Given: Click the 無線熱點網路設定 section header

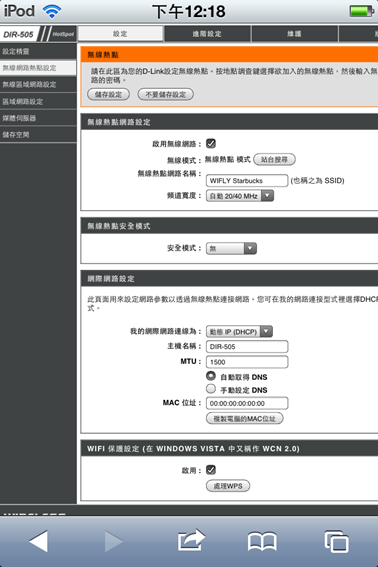Looking at the screenshot, I should click(x=229, y=122).
